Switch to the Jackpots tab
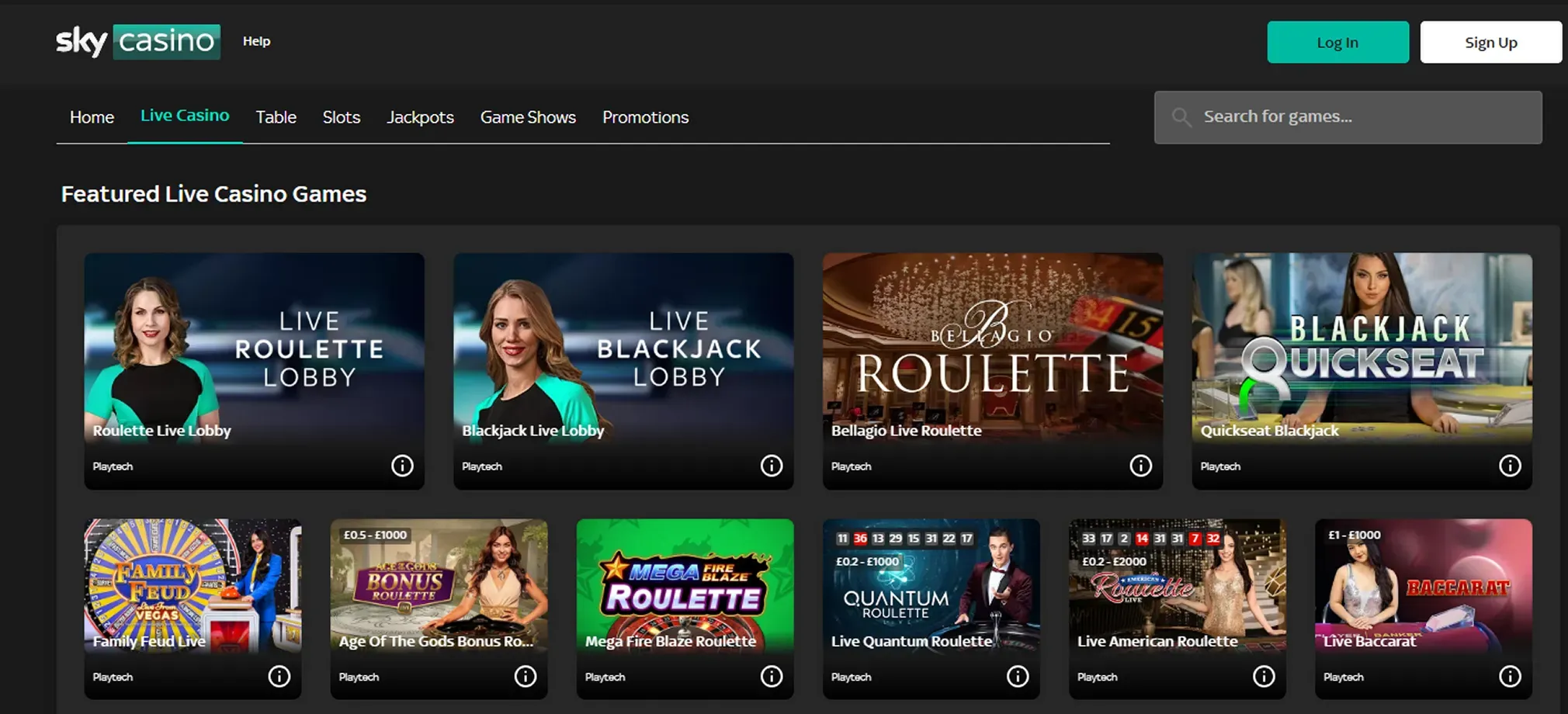Image resolution: width=1568 pixels, height=714 pixels. [x=421, y=117]
